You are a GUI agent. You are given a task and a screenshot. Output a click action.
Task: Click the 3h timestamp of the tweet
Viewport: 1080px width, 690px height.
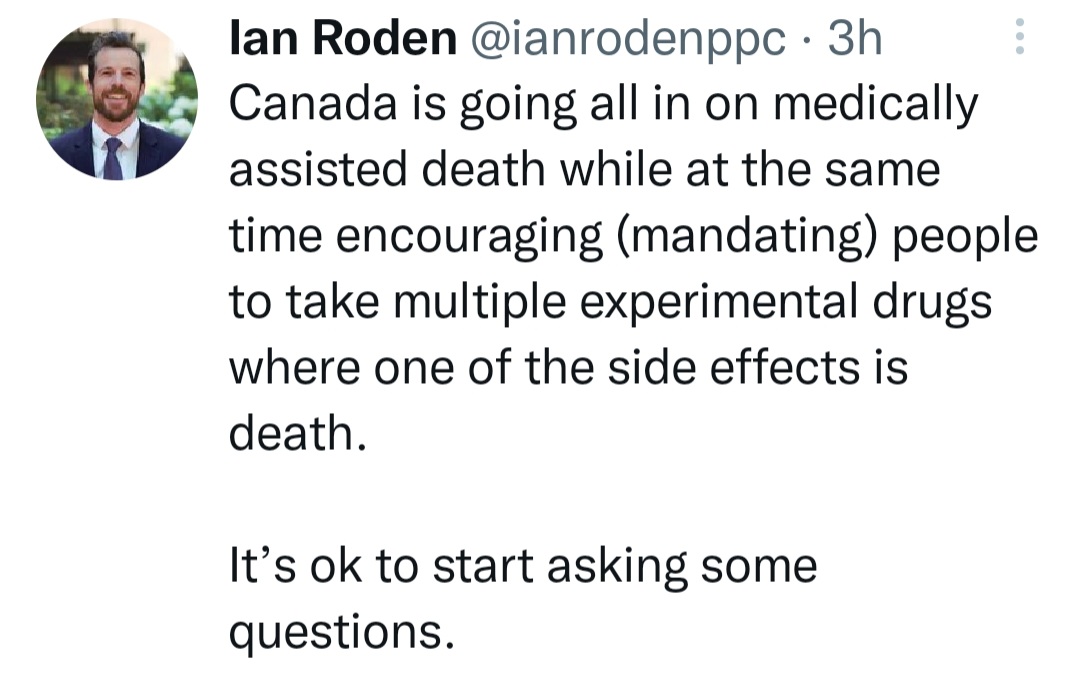854,37
